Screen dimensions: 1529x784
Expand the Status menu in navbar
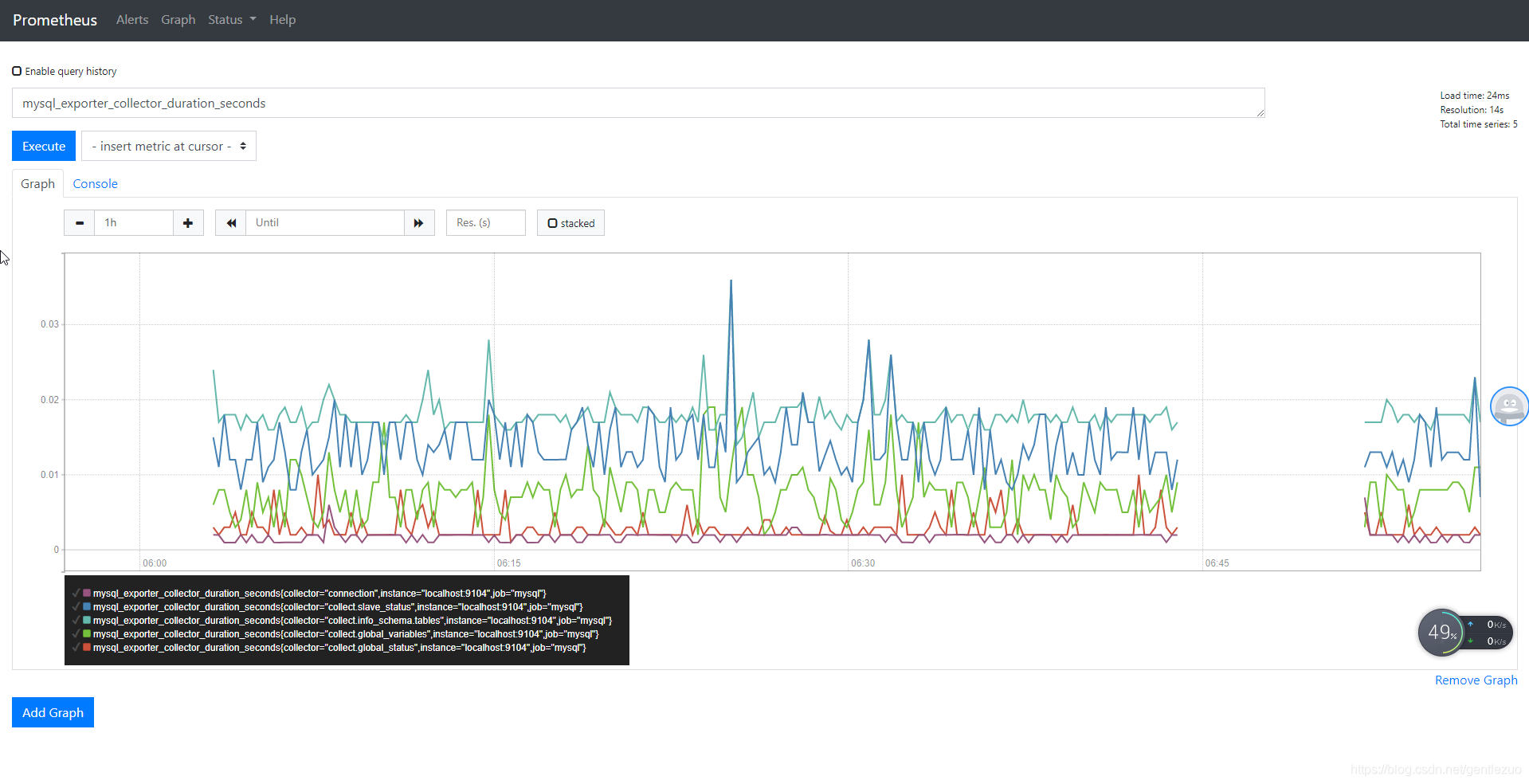pyautogui.click(x=232, y=20)
